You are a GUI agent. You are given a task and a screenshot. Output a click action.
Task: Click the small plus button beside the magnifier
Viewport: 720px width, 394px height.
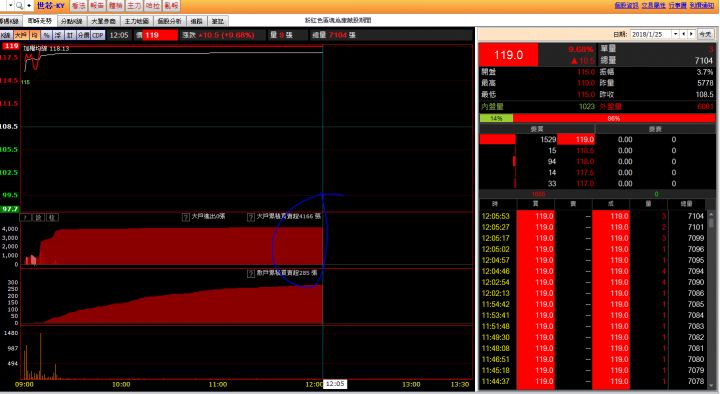(x=29, y=6)
